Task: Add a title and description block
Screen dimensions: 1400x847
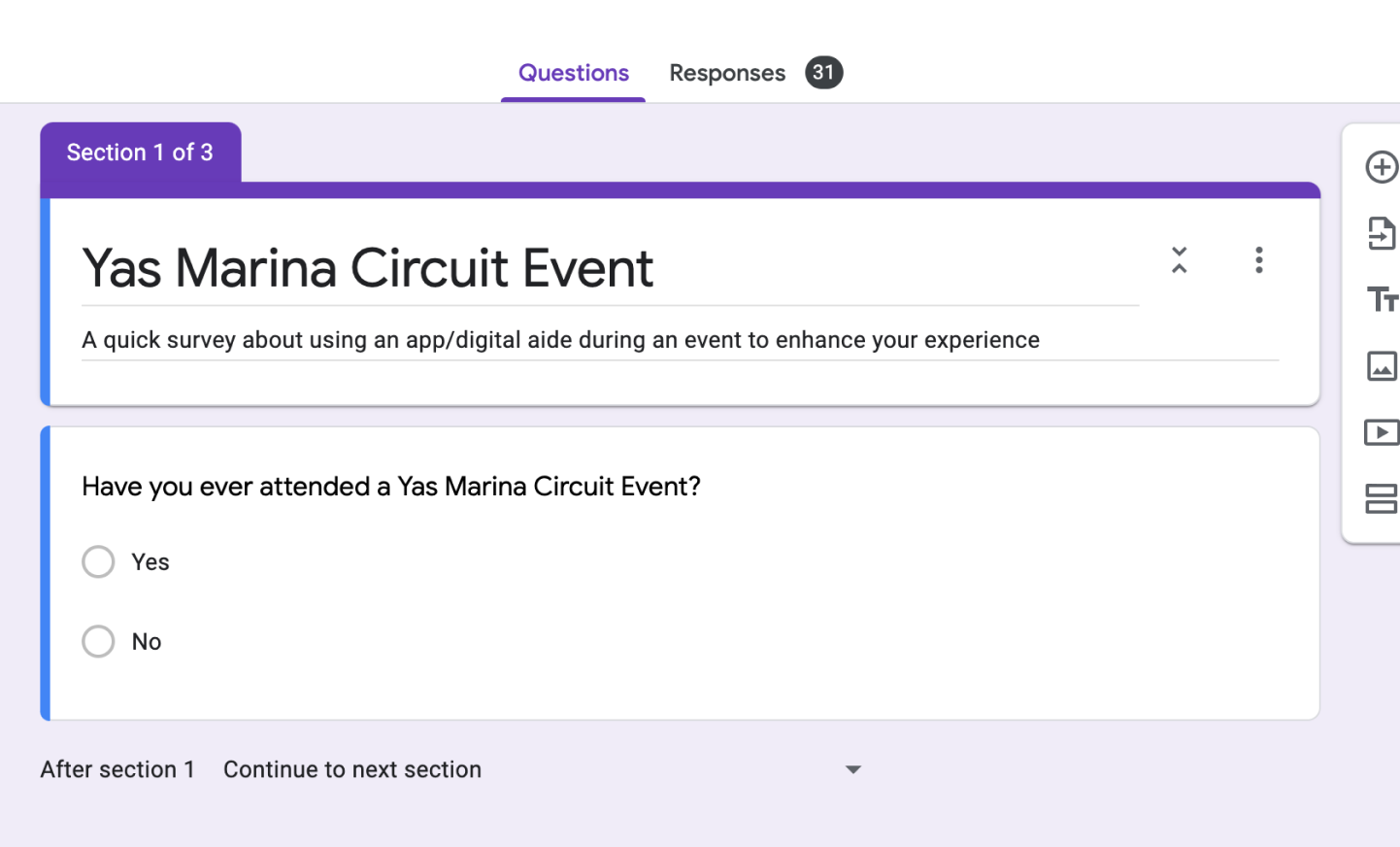Action: point(1383,299)
